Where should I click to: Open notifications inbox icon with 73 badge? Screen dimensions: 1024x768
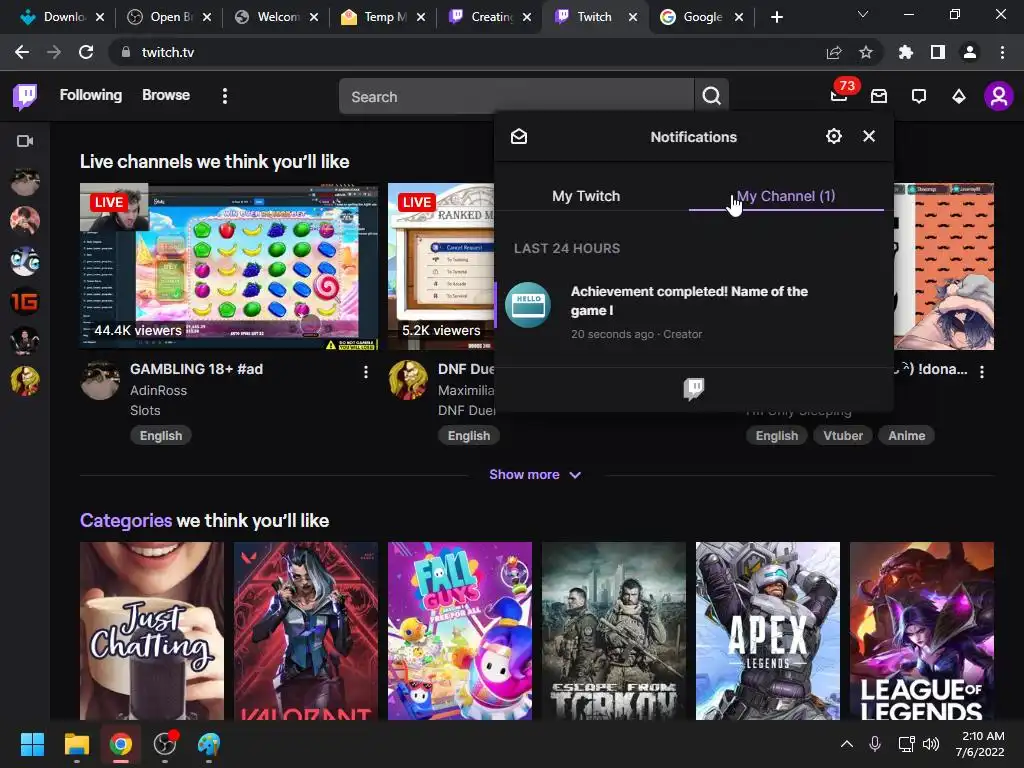839,97
